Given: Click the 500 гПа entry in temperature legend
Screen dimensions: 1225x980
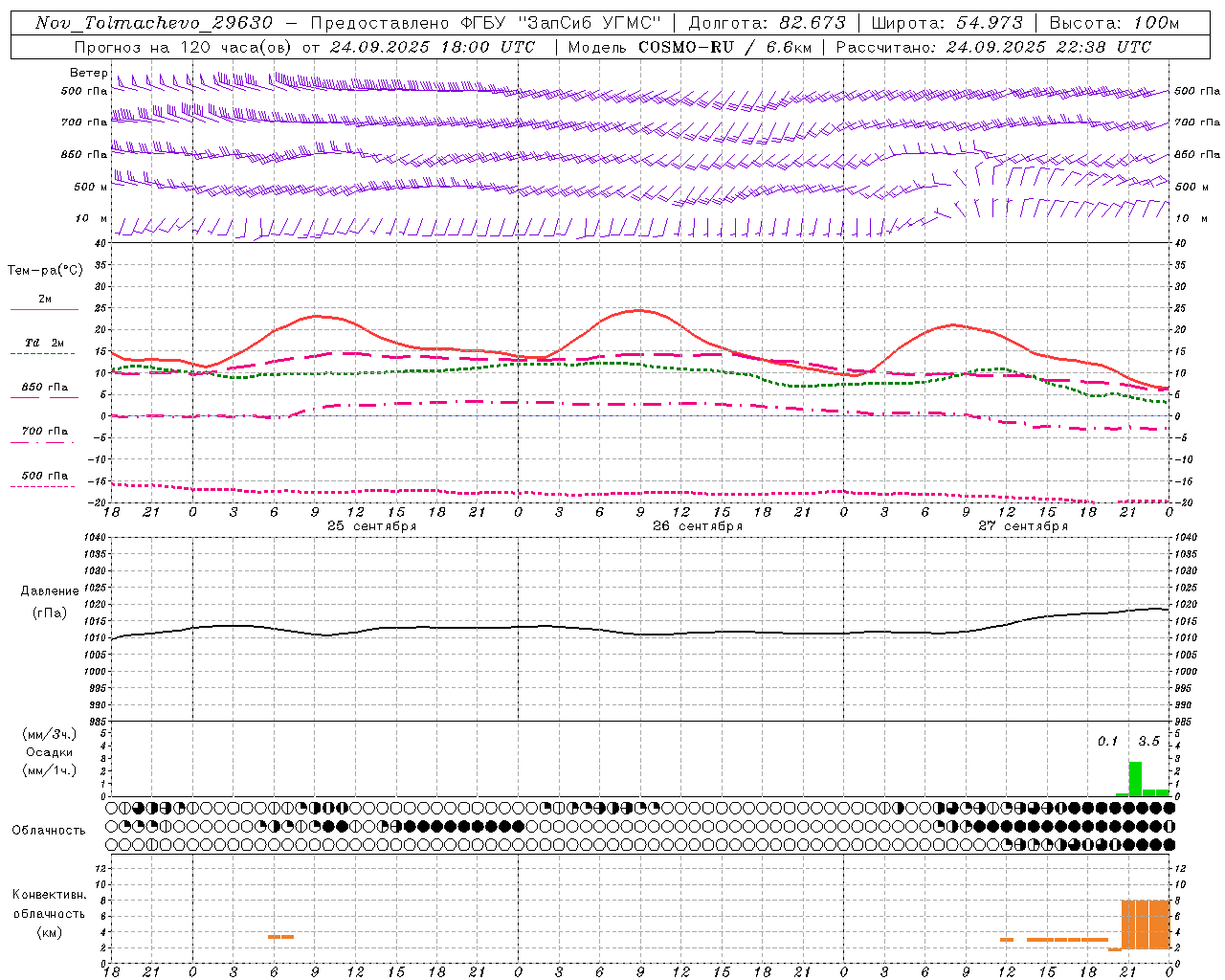Looking at the screenshot, I should pos(44,476).
